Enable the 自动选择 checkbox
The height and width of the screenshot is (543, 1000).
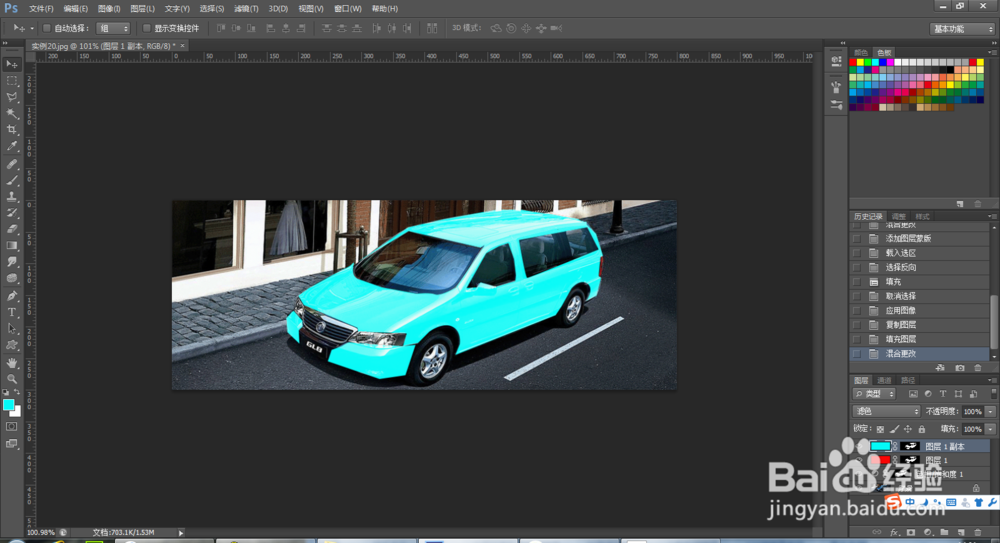pyautogui.click(x=47, y=28)
